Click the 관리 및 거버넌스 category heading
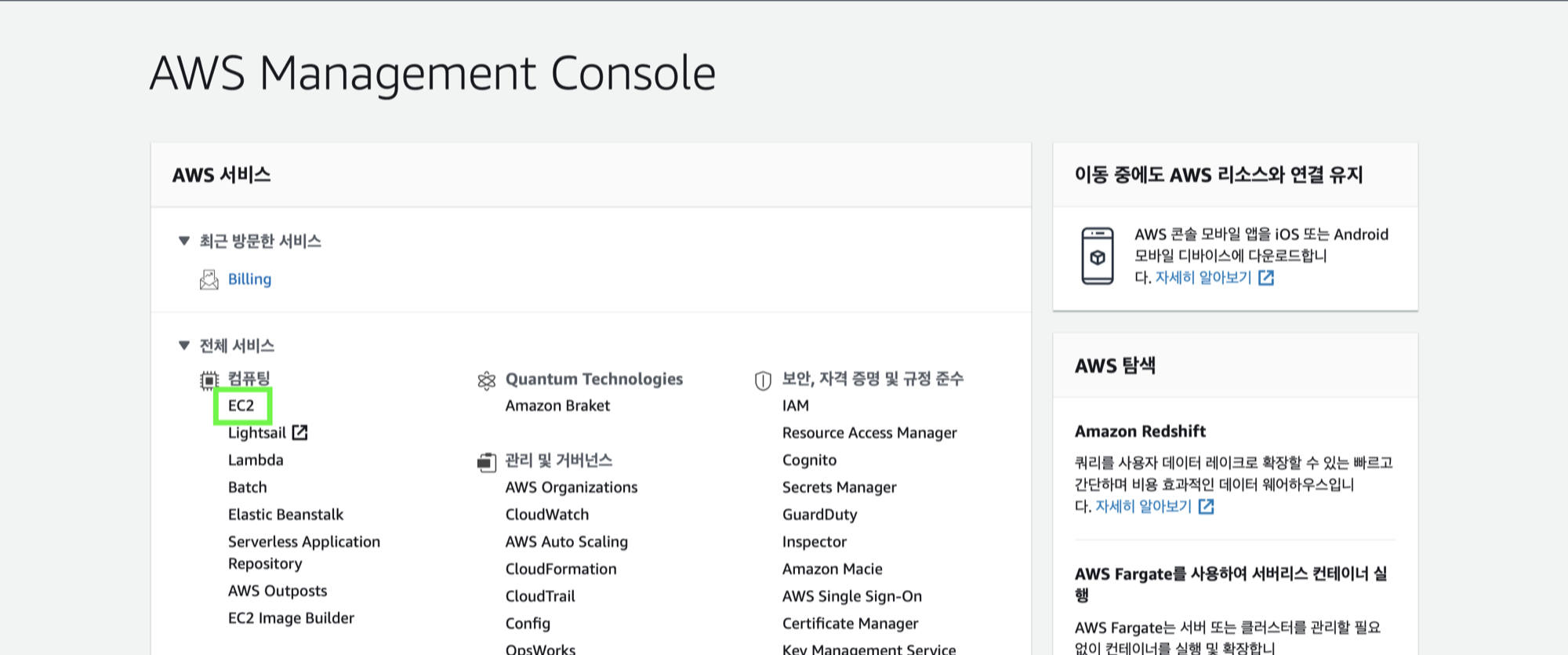Screen dimensions: 1568x655 pyautogui.click(x=559, y=460)
